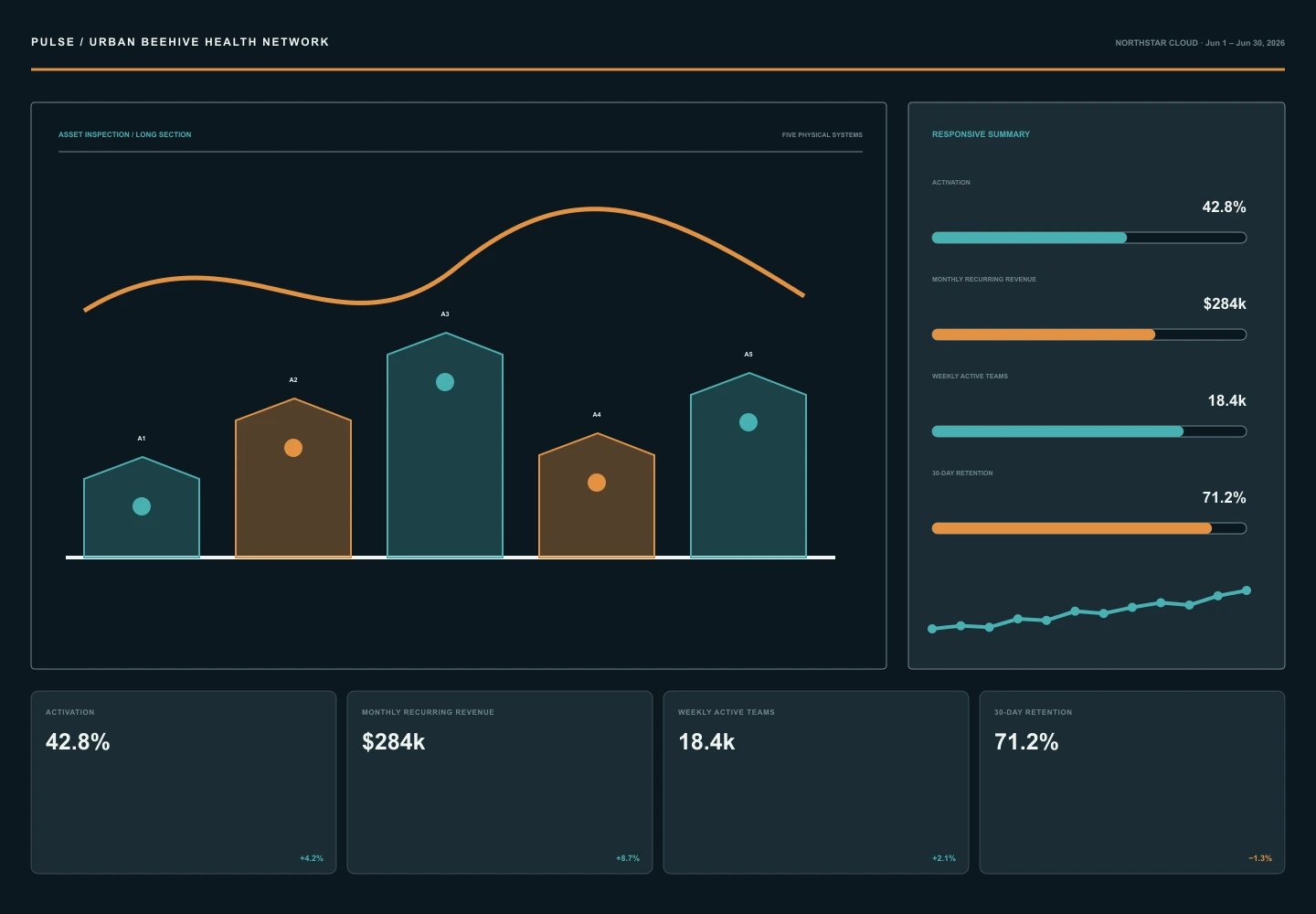
Task: Click the Weekly Active Teams progress bar
Action: 1089,431
